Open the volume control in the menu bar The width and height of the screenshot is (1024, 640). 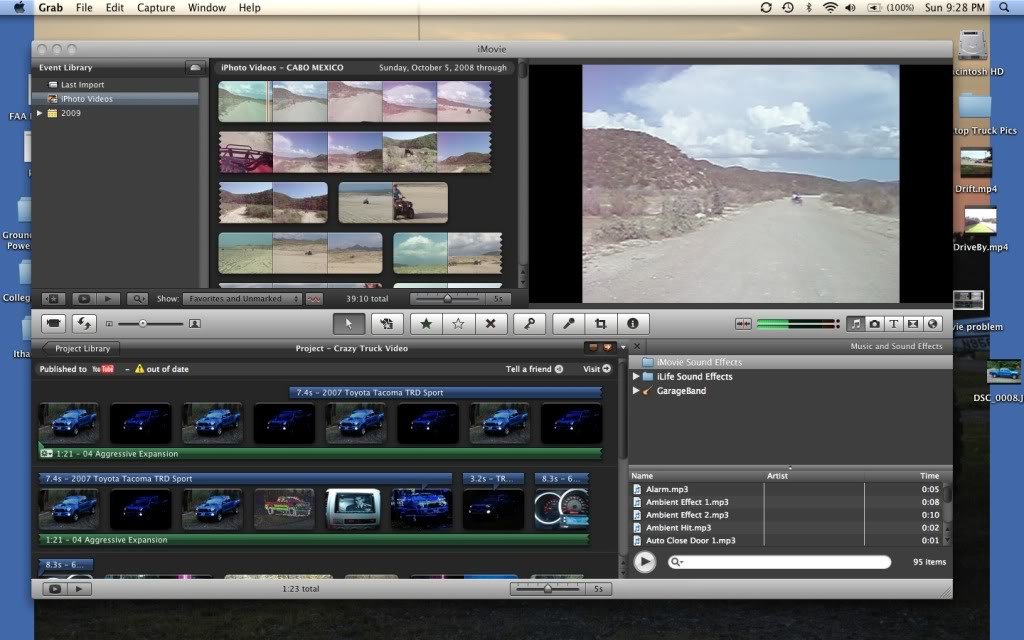(850, 8)
